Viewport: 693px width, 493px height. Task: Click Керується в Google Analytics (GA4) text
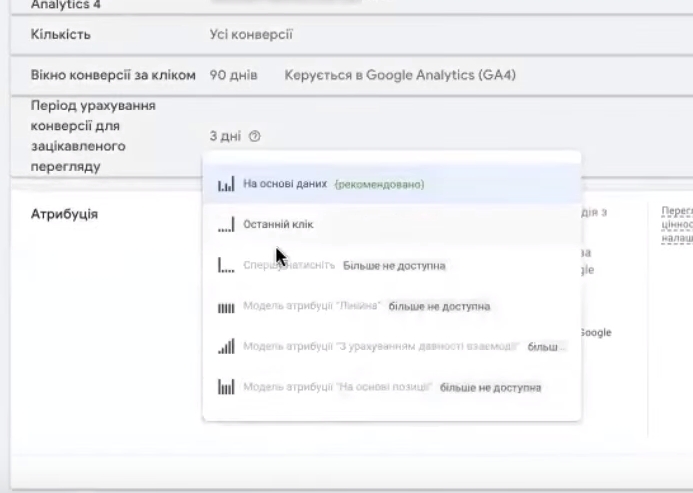399,75
